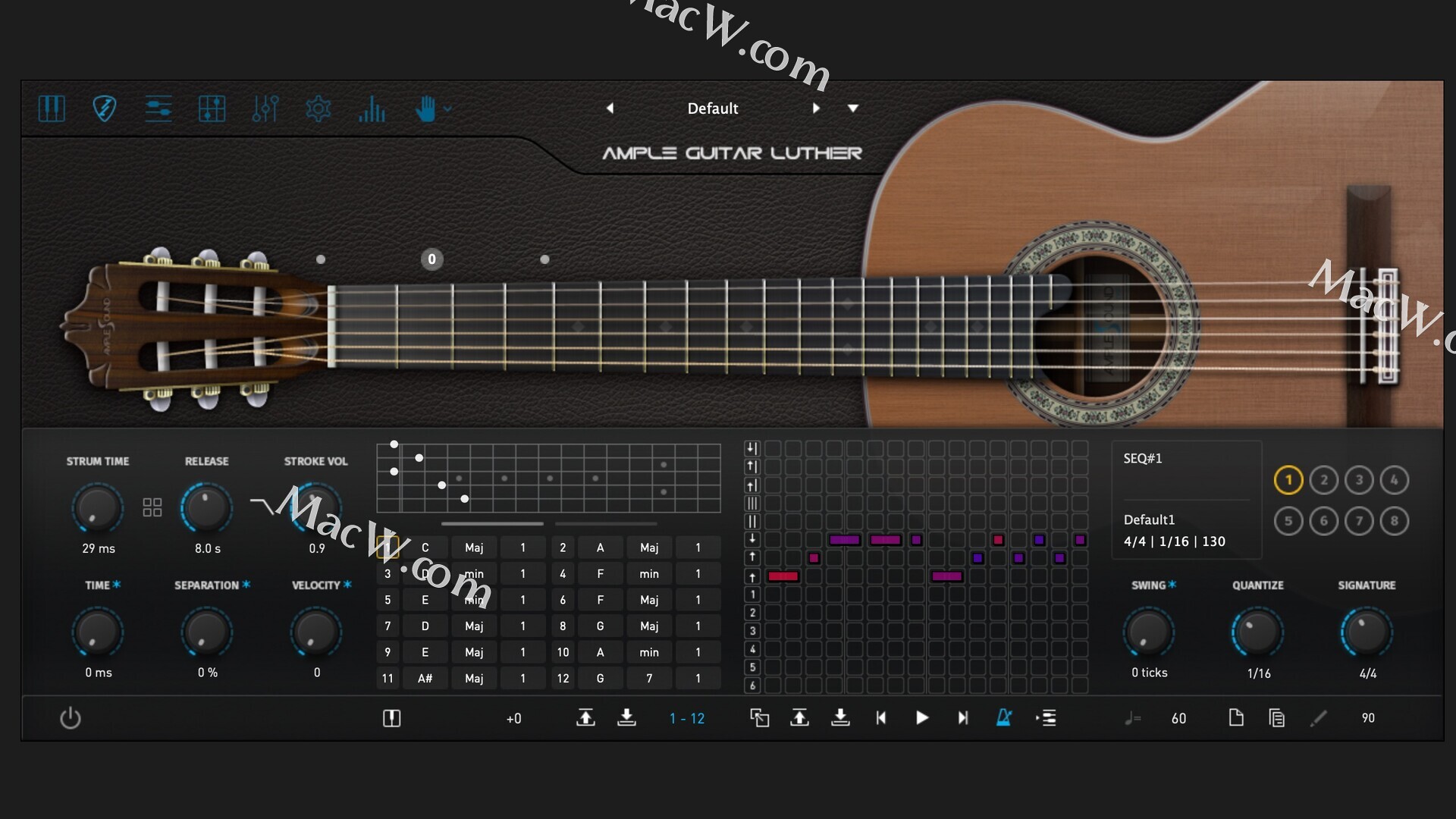Image resolution: width=1456 pixels, height=819 pixels.
Task: Open root note D of chord 7
Action: (425, 626)
